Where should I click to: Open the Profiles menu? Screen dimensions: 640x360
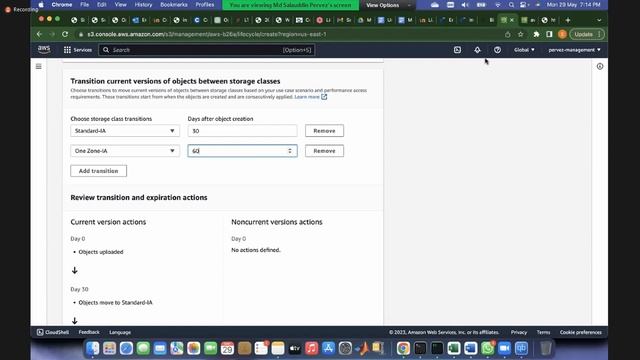[x=205, y=5]
